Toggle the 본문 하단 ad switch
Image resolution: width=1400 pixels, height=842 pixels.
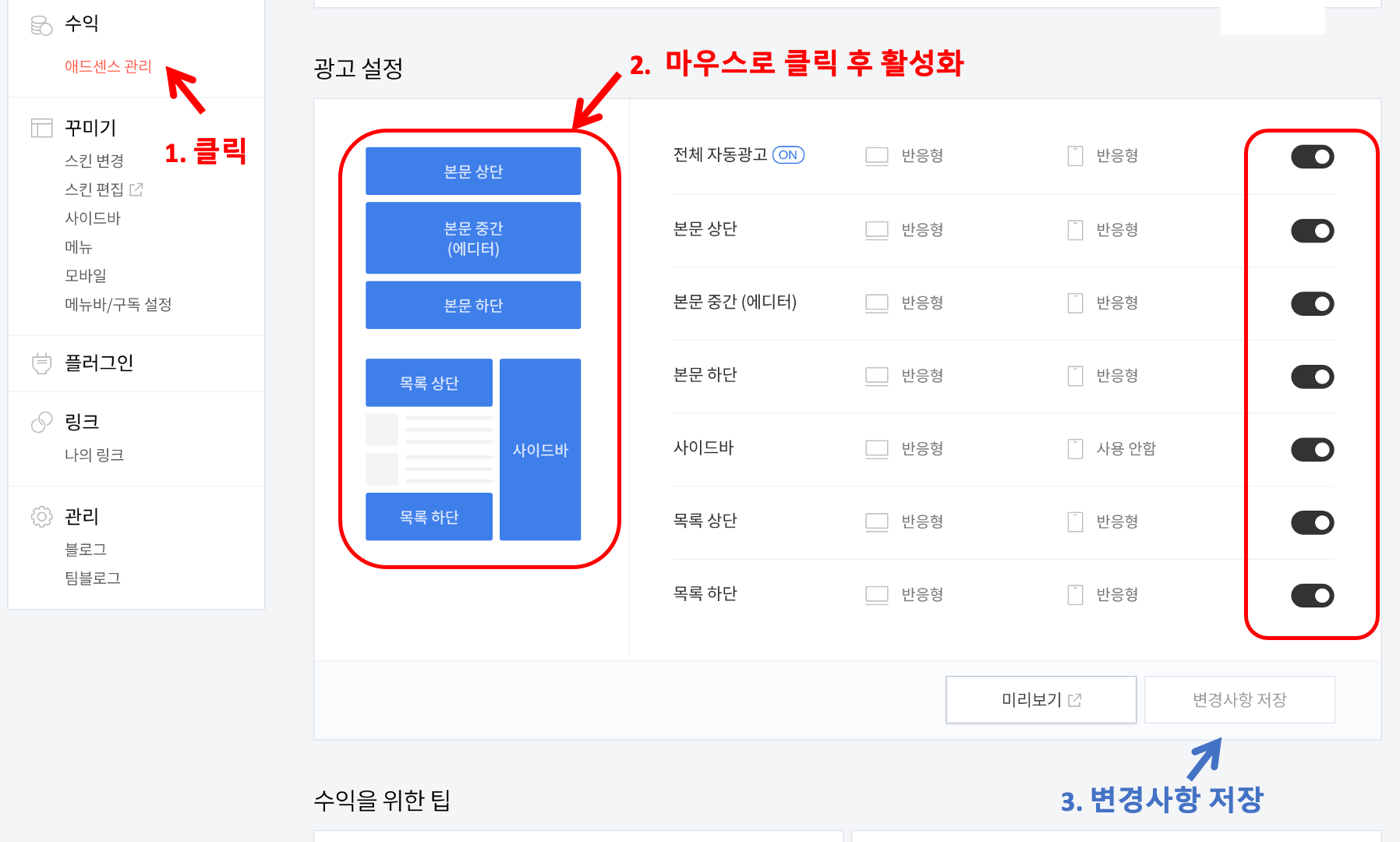(1313, 377)
